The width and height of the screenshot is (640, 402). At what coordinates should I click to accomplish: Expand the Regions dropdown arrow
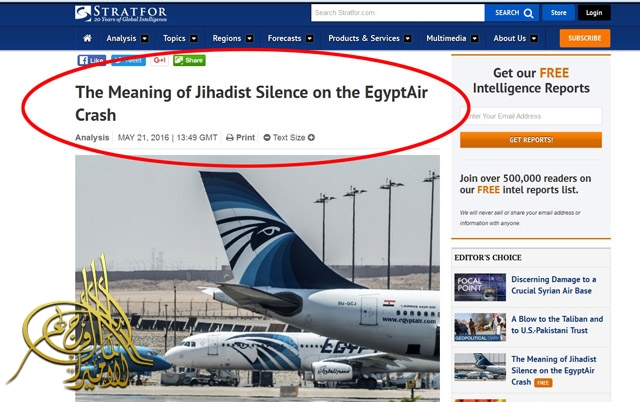point(249,38)
